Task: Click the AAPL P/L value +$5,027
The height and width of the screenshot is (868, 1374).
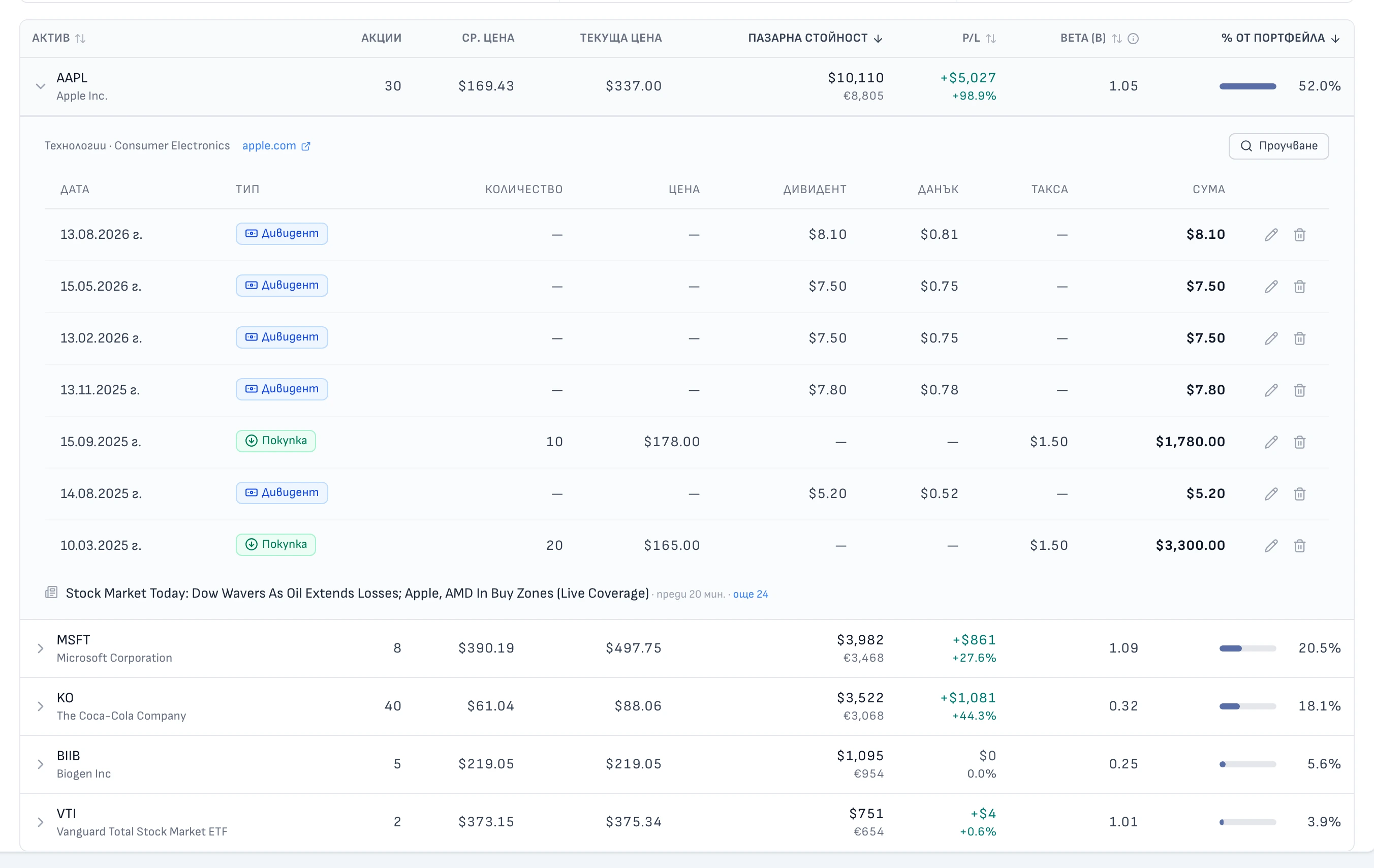Action: click(967, 78)
